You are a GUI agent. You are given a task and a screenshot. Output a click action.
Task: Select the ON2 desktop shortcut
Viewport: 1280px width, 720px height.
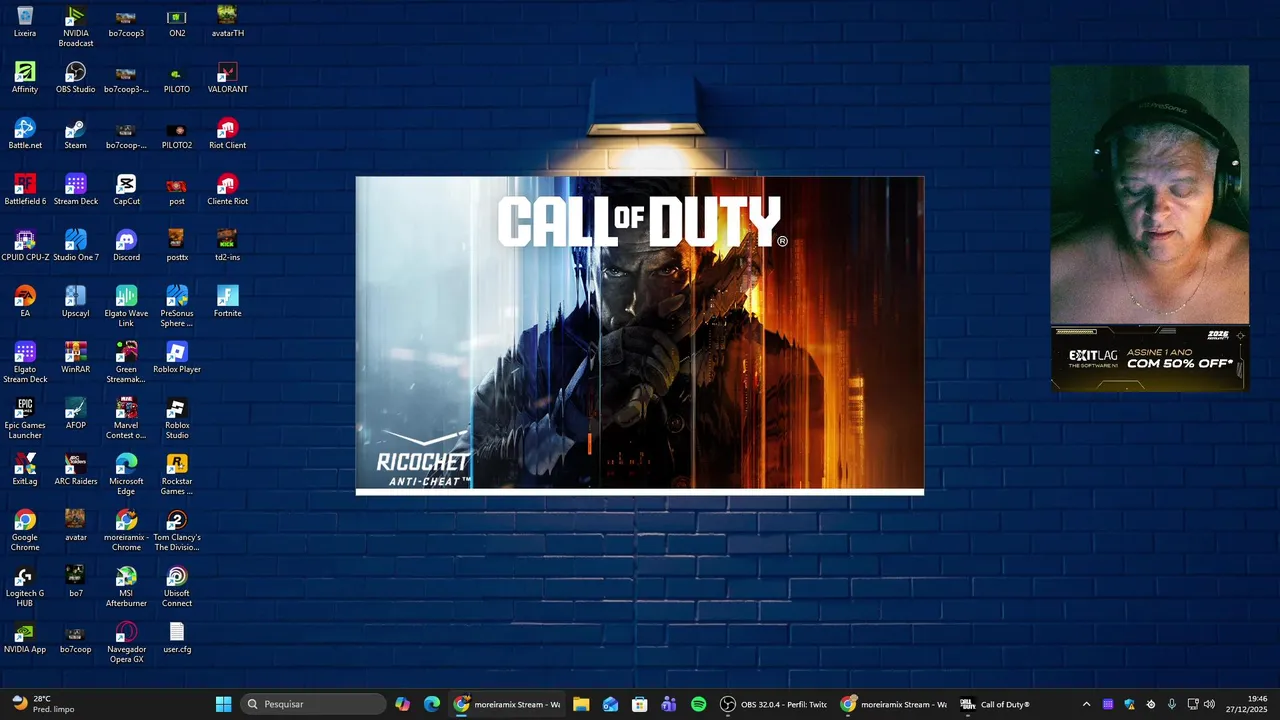pos(177,22)
